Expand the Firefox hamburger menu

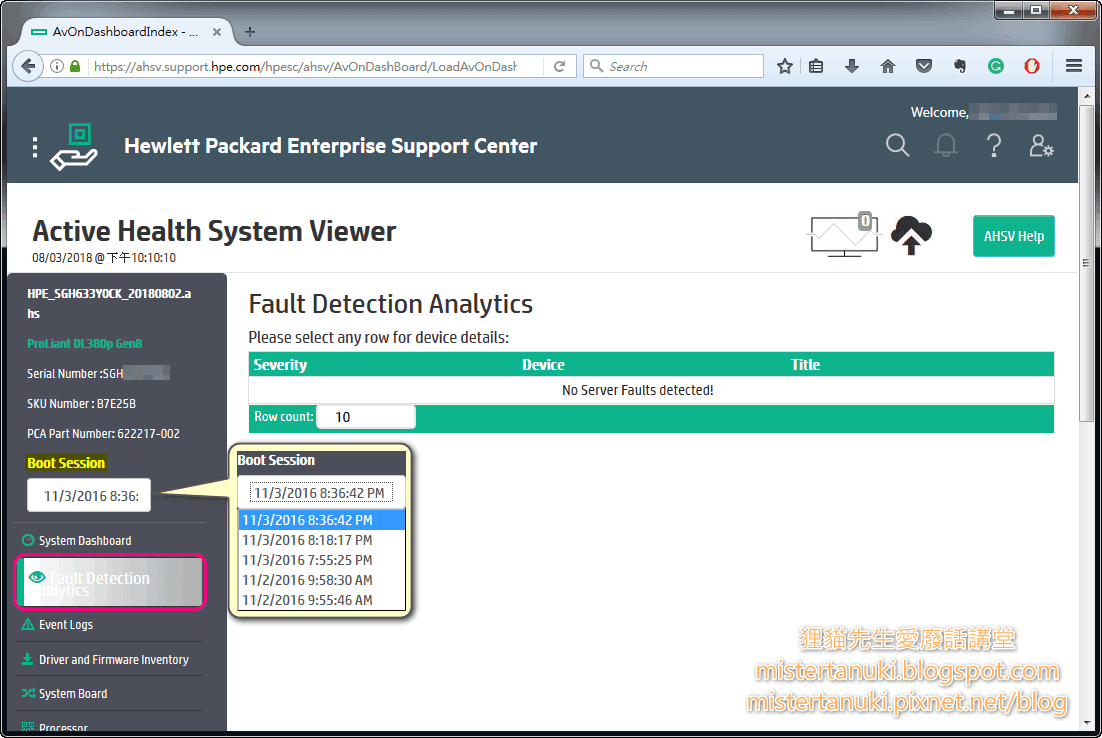(x=1073, y=66)
